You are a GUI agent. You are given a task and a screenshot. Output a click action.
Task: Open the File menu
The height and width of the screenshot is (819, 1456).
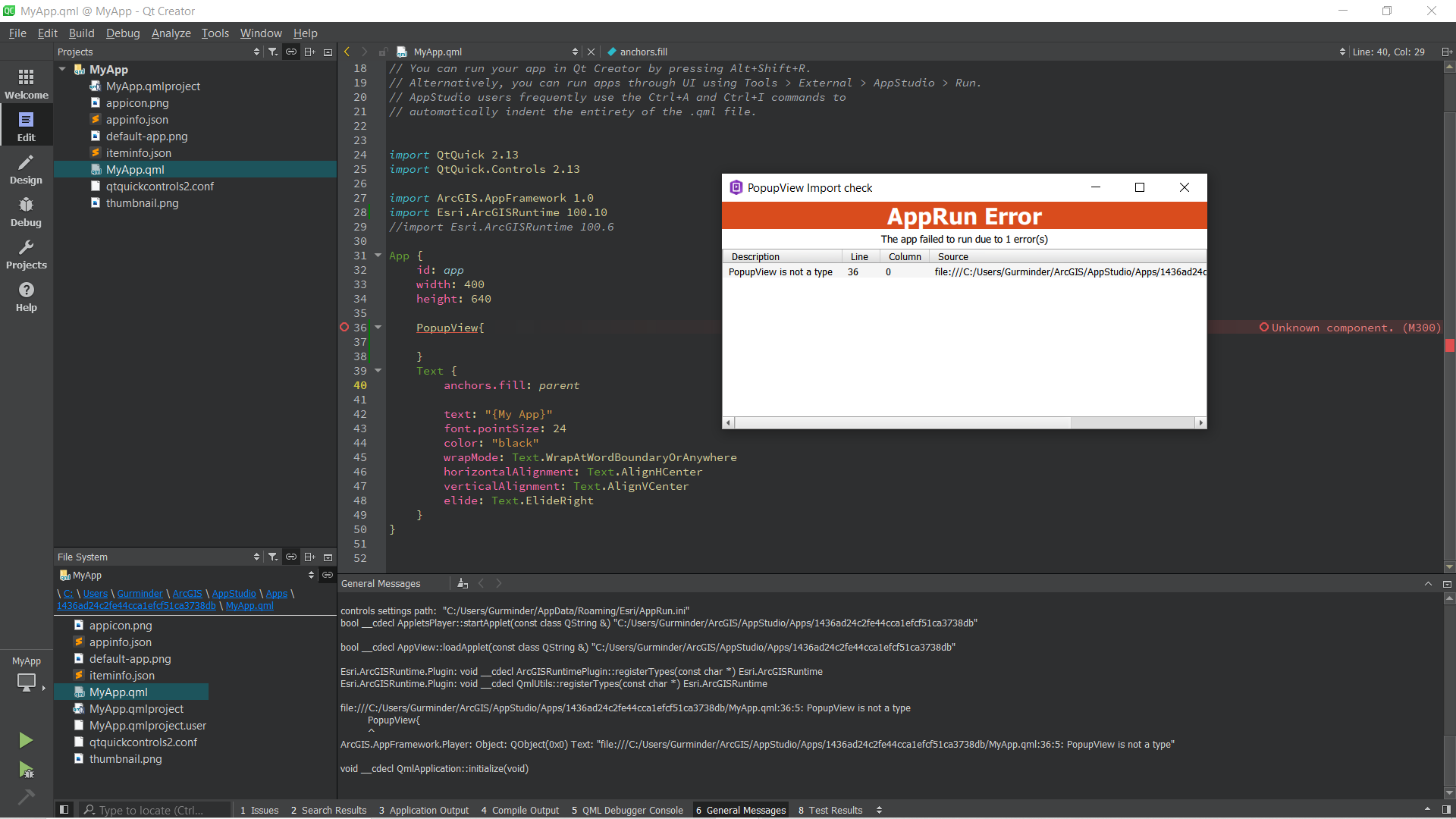[17, 33]
